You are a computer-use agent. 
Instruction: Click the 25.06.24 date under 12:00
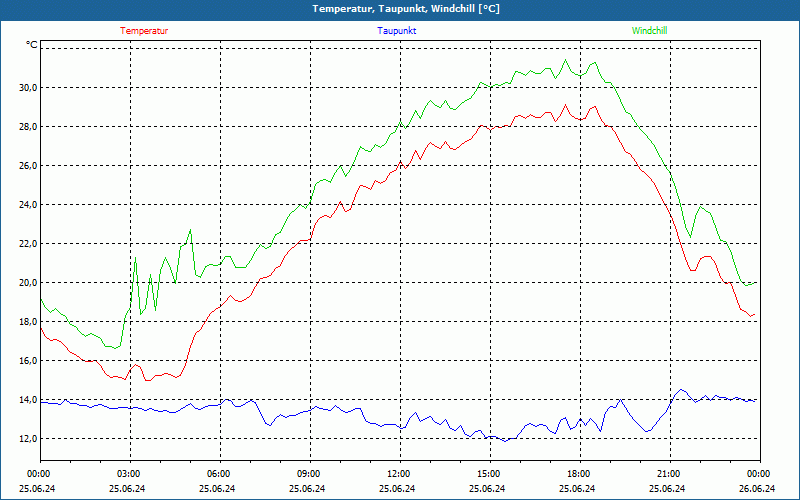coord(398,489)
